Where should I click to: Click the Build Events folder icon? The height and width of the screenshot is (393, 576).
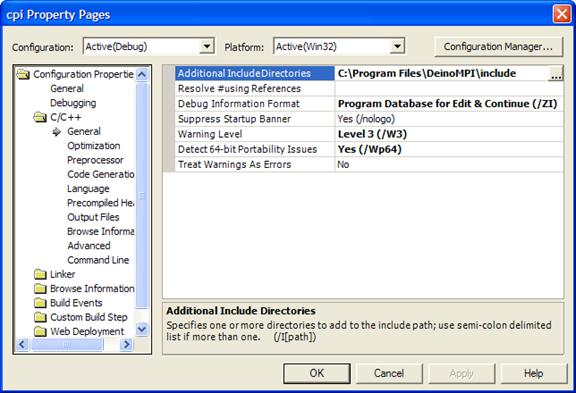coord(40,303)
